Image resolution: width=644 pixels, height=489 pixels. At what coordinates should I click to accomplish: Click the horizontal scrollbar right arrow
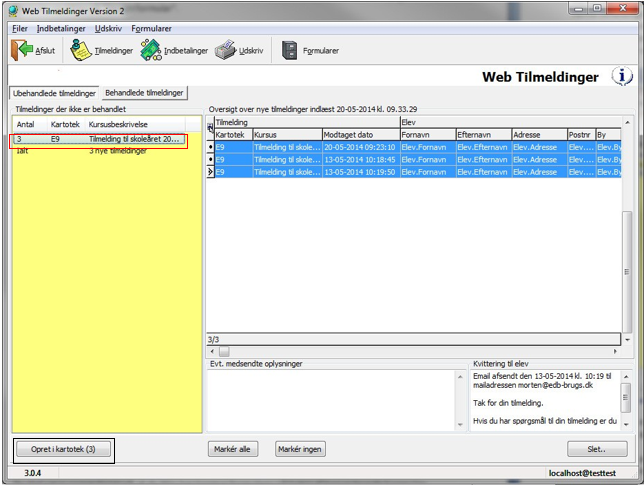point(615,351)
